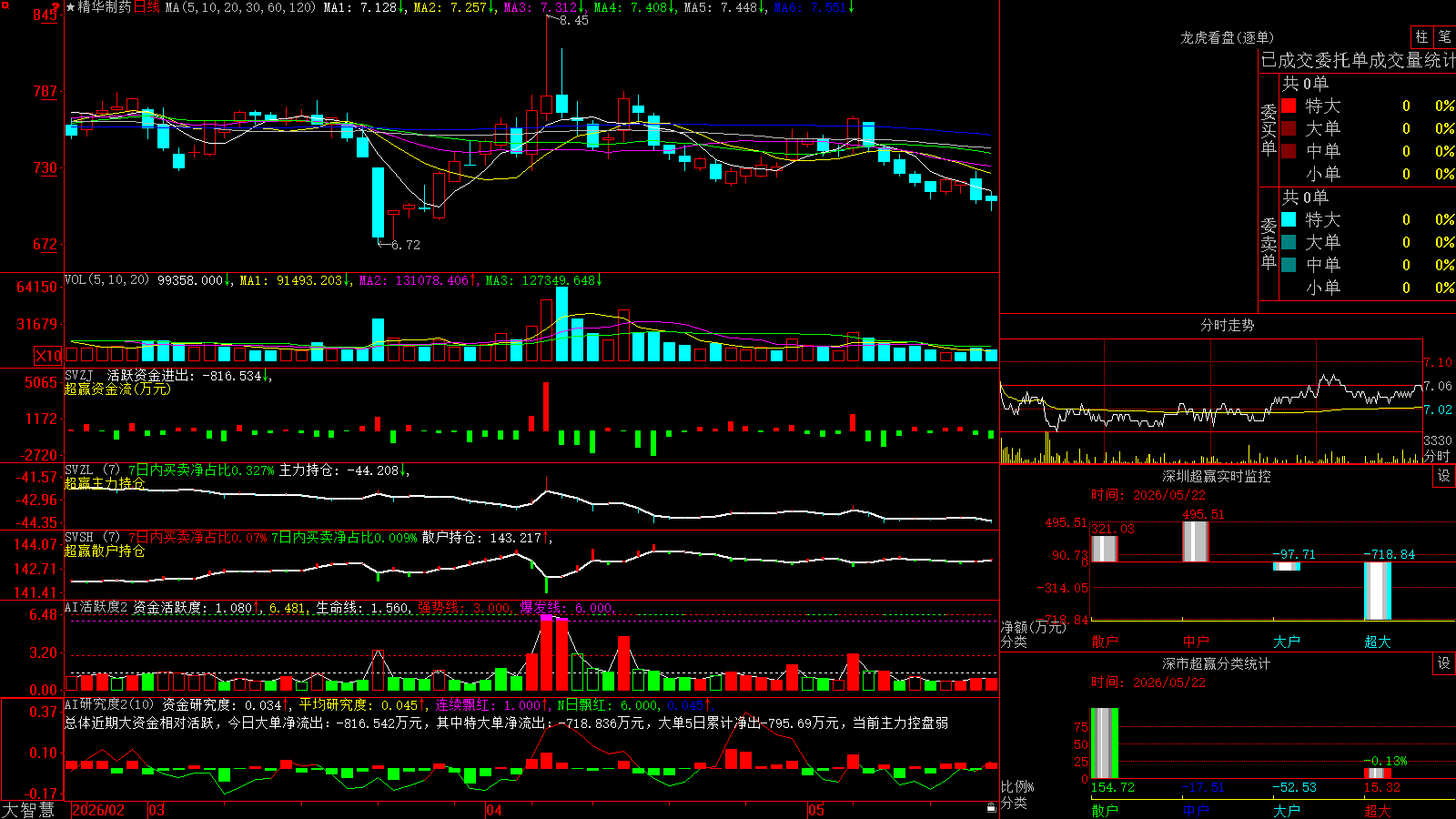Click the 7.10 price on 分时走势 axis
The height and width of the screenshot is (819, 1456).
[1438, 362]
